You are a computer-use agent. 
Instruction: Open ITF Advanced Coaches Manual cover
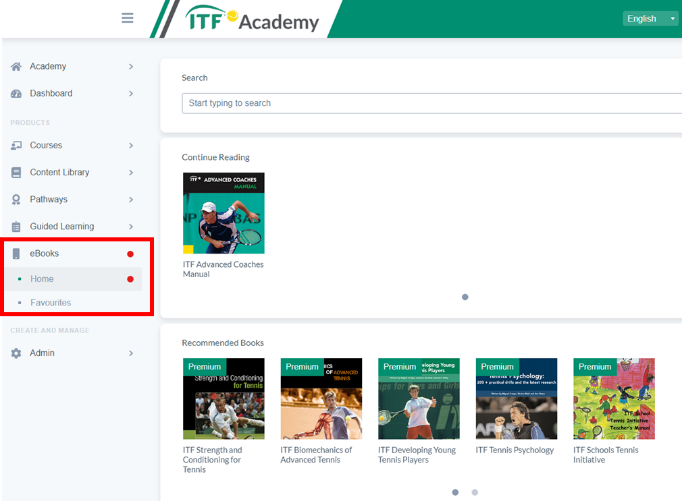[224, 213]
